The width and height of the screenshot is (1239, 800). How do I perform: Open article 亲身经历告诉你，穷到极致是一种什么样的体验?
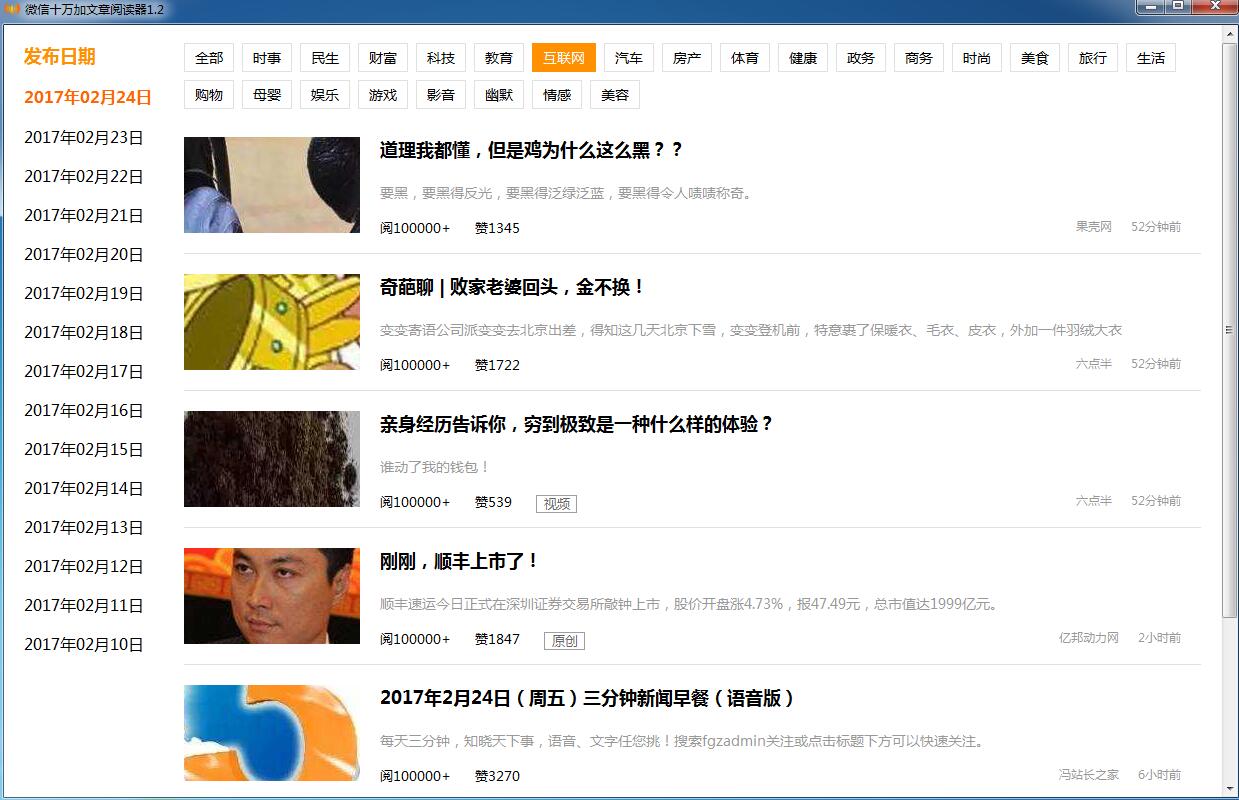(x=577, y=424)
